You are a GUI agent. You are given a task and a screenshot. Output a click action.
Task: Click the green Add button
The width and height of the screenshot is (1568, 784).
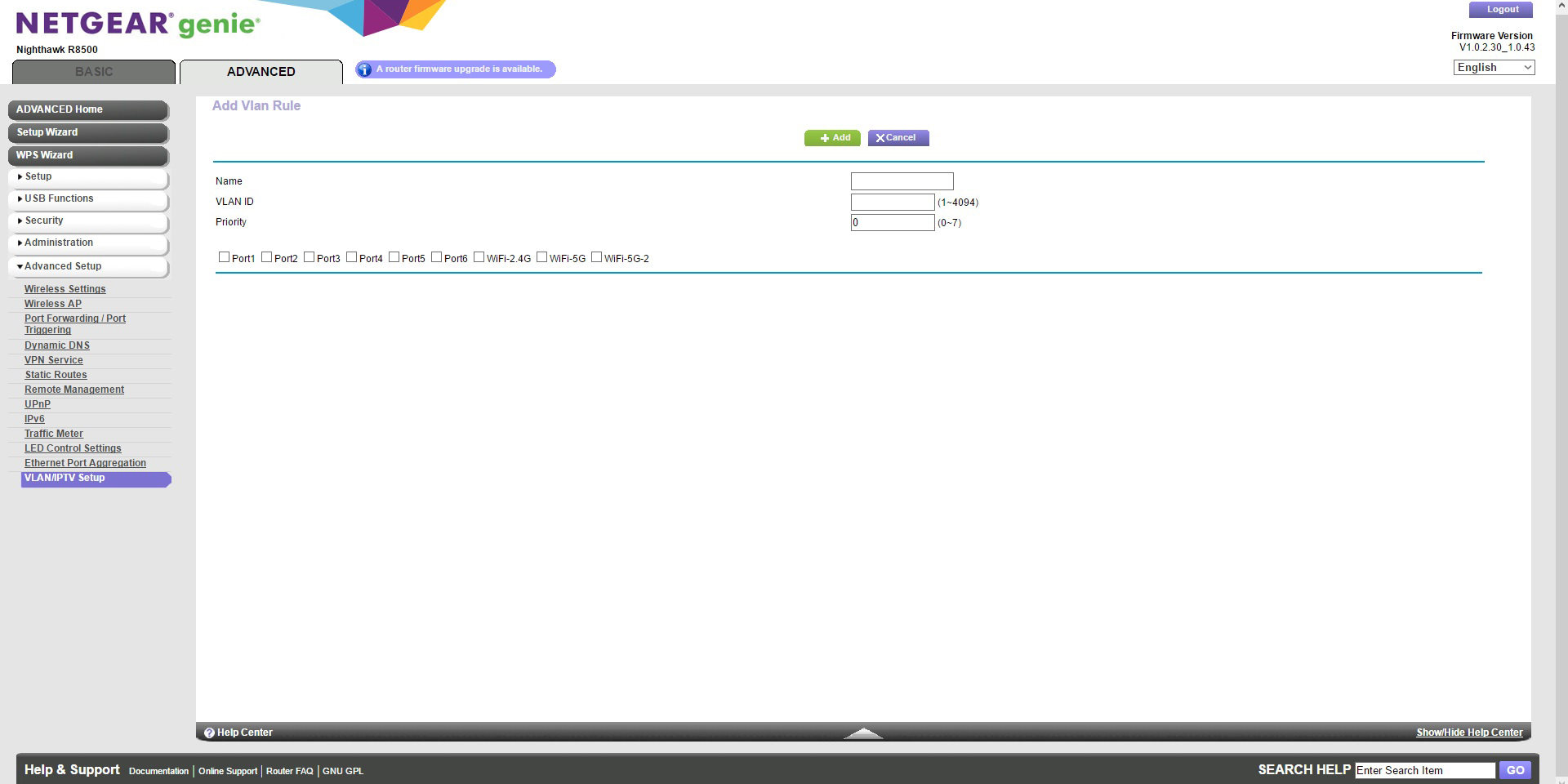[x=832, y=138]
